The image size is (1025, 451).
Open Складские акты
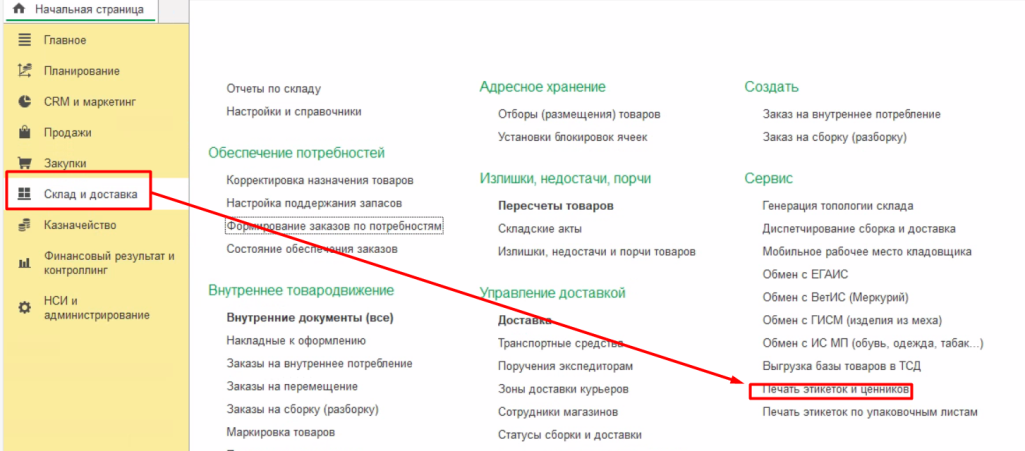540,229
